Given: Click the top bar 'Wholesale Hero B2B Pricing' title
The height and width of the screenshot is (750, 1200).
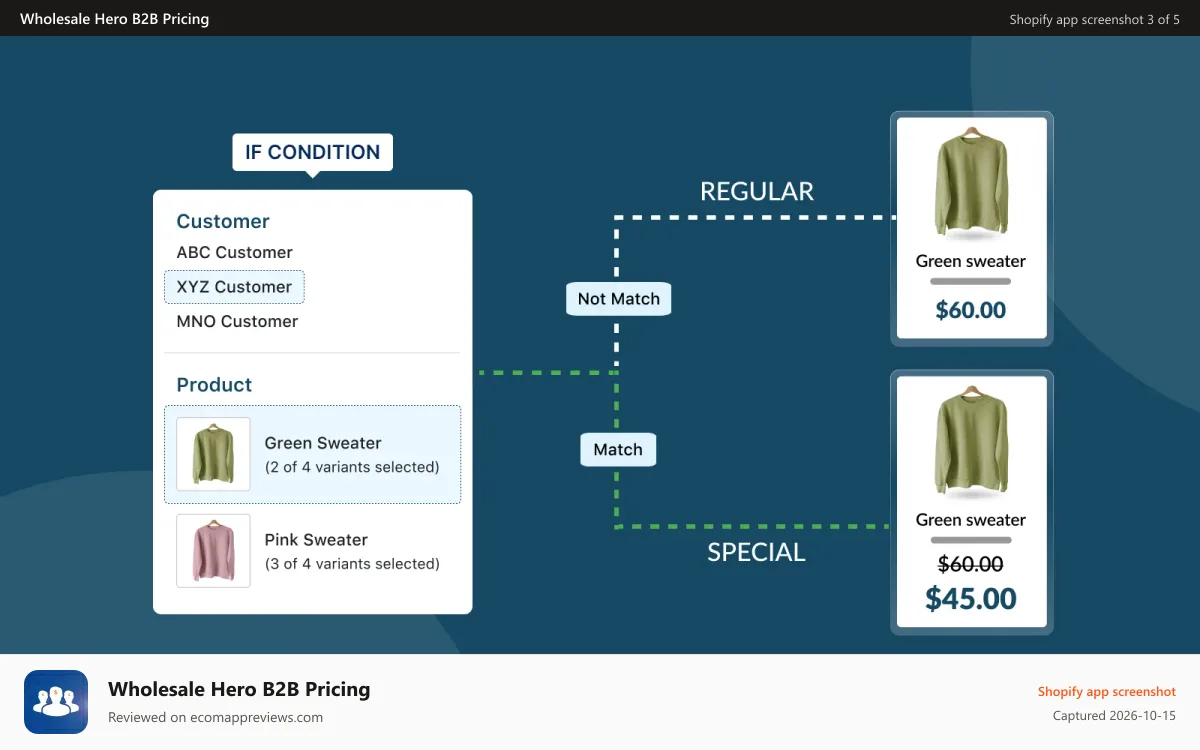Looking at the screenshot, I should (115, 19).
